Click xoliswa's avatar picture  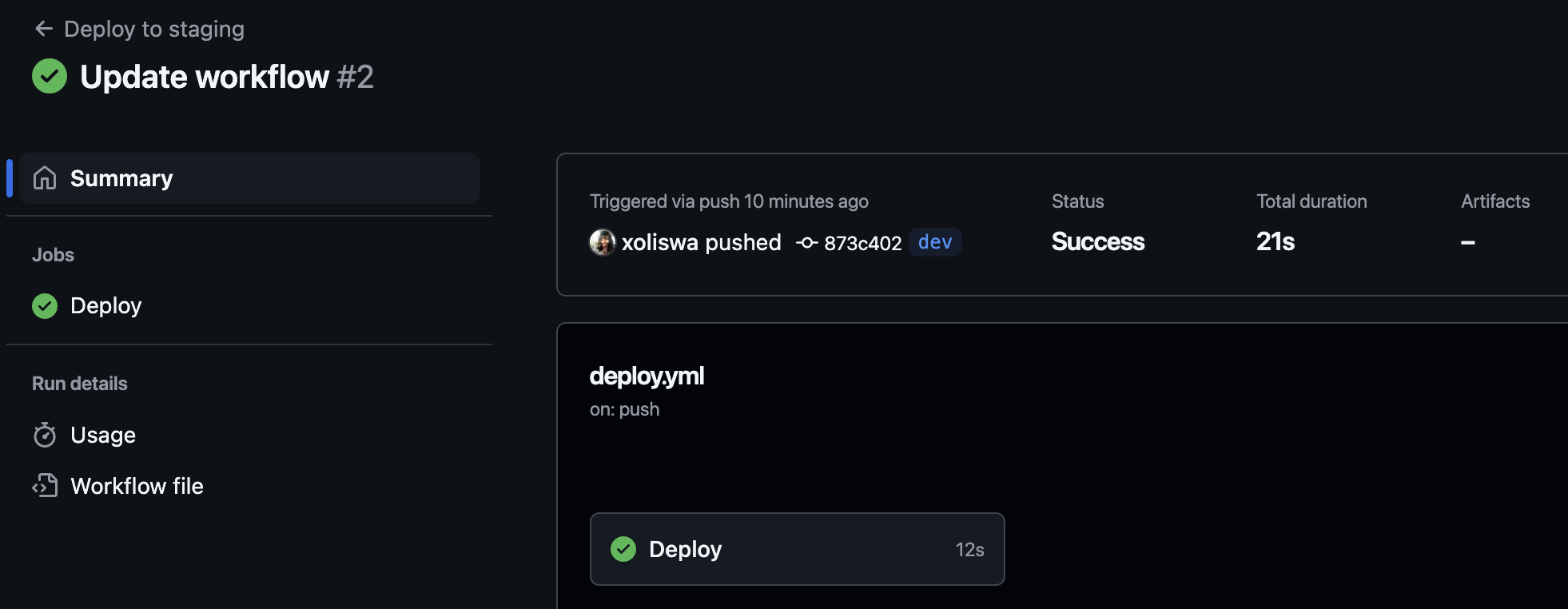(x=603, y=242)
